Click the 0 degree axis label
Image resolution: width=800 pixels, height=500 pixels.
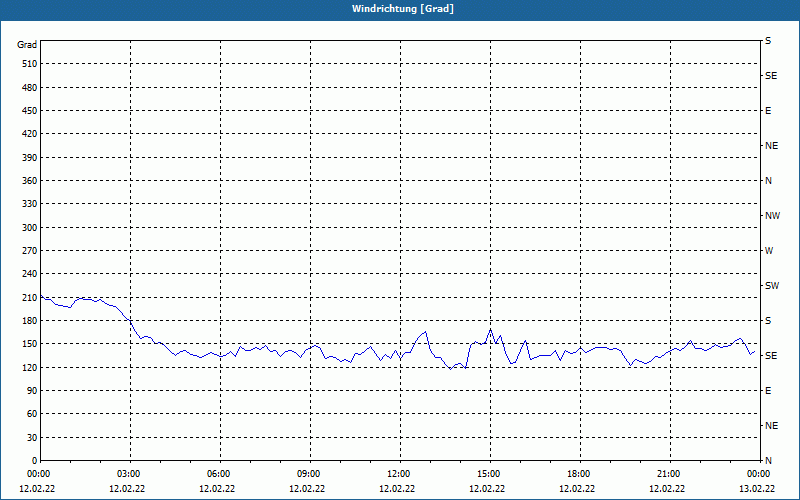coord(35,461)
